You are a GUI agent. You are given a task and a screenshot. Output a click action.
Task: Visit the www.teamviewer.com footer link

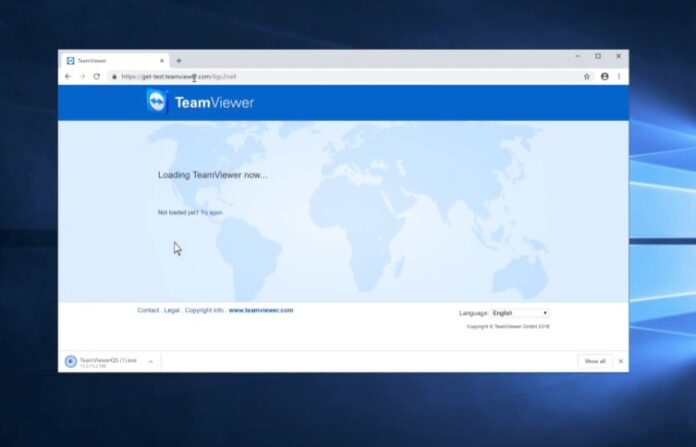click(x=261, y=310)
